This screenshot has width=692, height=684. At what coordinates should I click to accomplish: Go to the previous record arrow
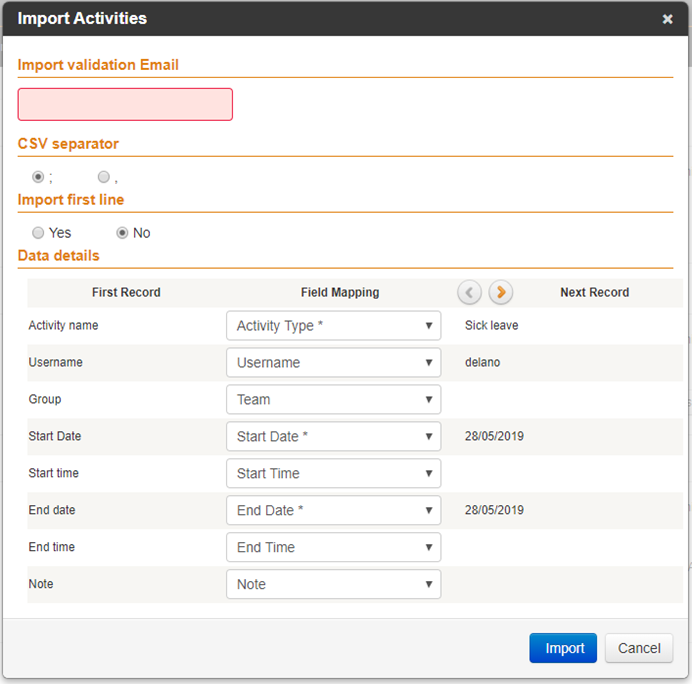(469, 292)
